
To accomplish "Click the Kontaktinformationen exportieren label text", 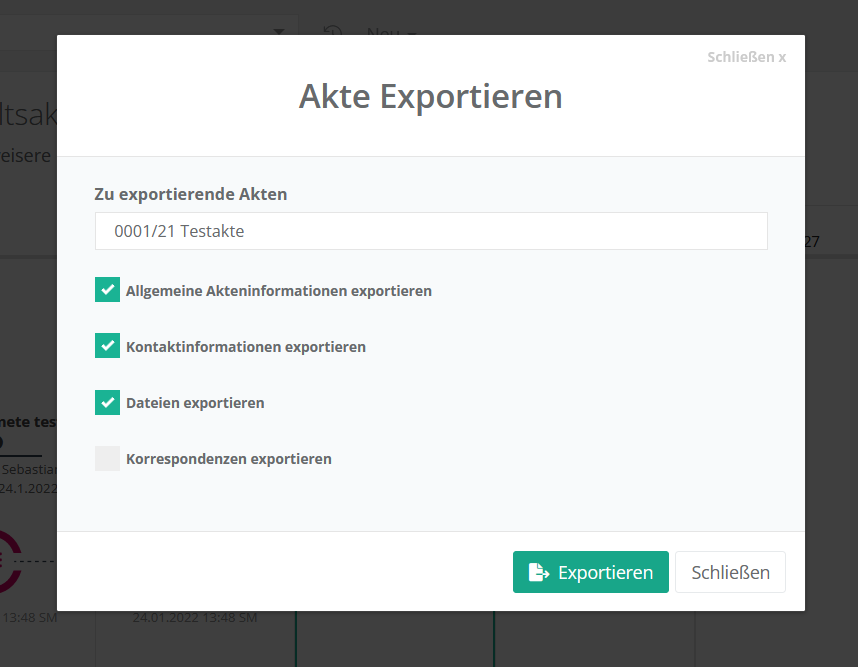I will coord(246,347).
